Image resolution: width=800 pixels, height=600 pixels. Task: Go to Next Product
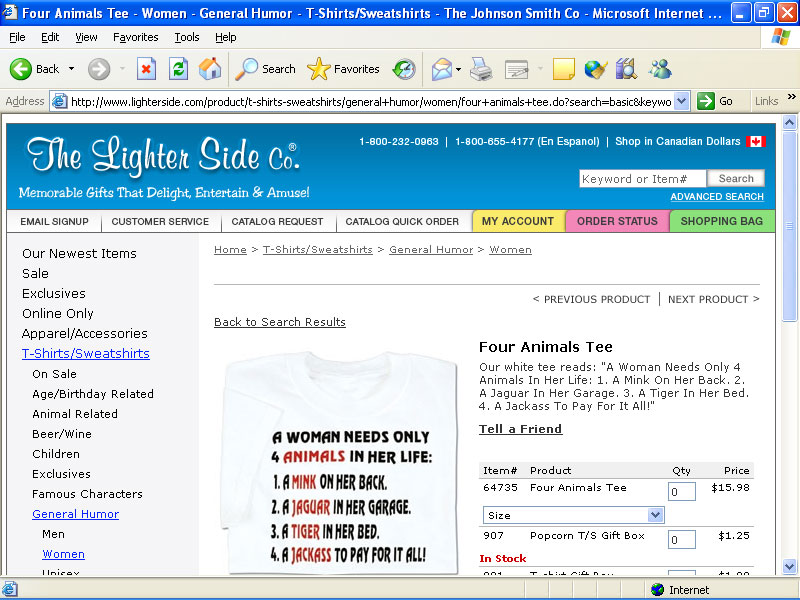tap(714, 299)
